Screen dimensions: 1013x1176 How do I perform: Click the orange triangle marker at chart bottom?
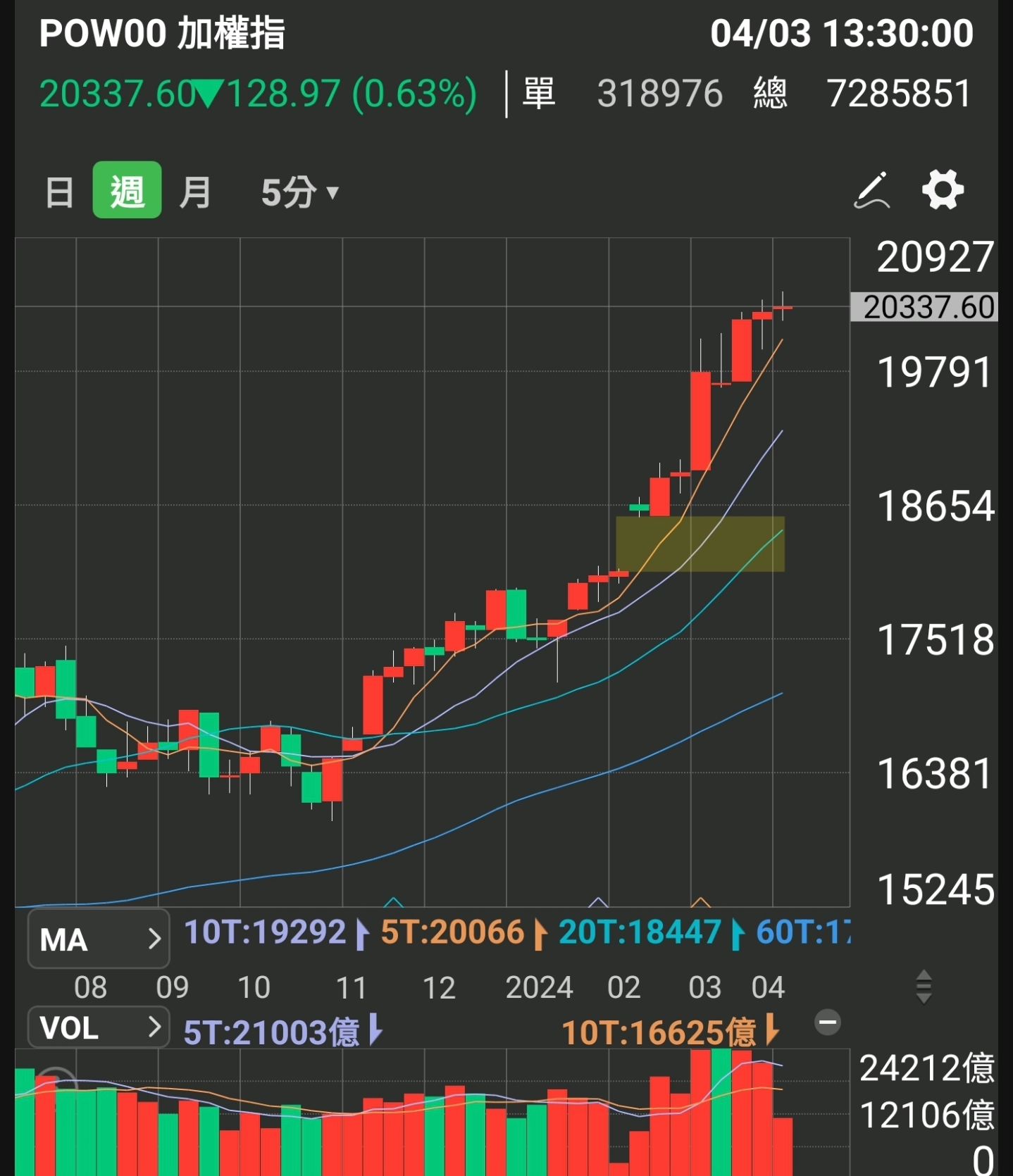pos(700,902)
